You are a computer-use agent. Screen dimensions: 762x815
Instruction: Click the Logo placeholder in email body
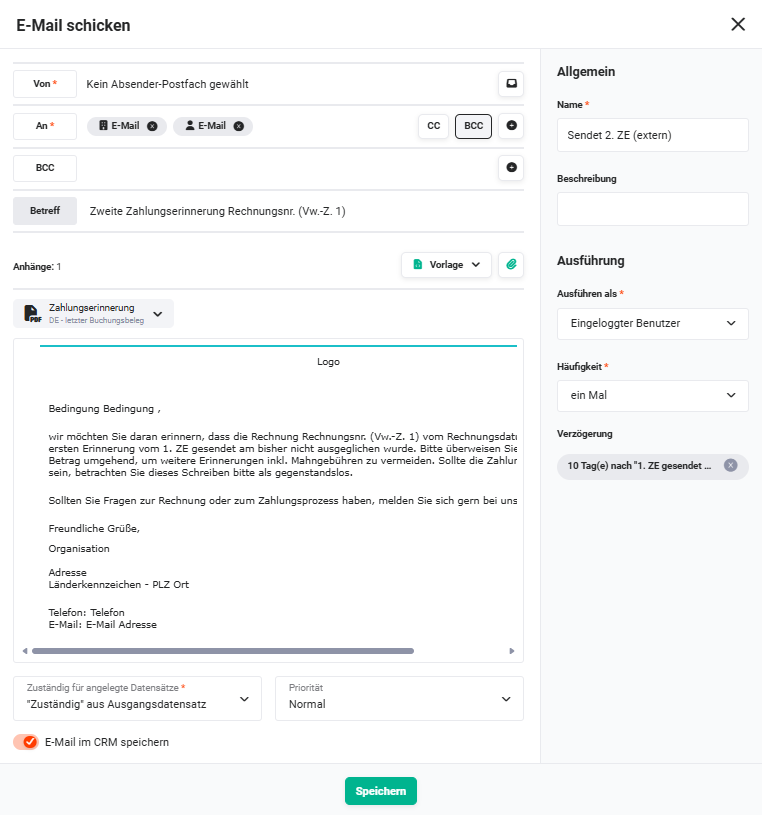click(328, 362)
